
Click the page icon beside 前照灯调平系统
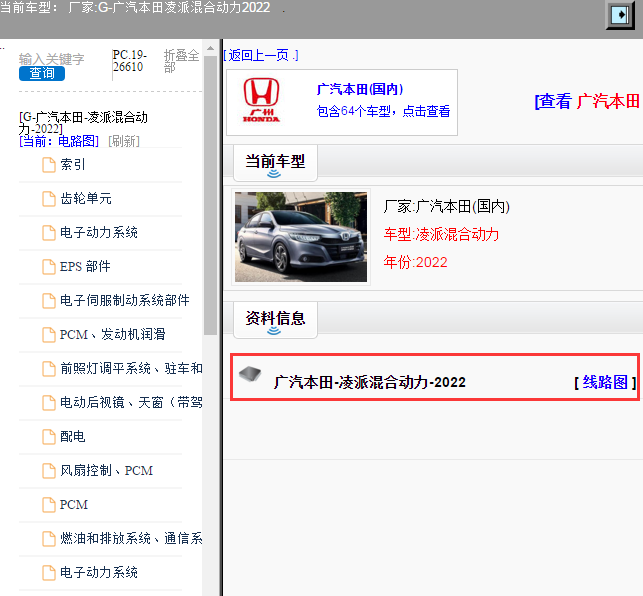click(49, 369)
